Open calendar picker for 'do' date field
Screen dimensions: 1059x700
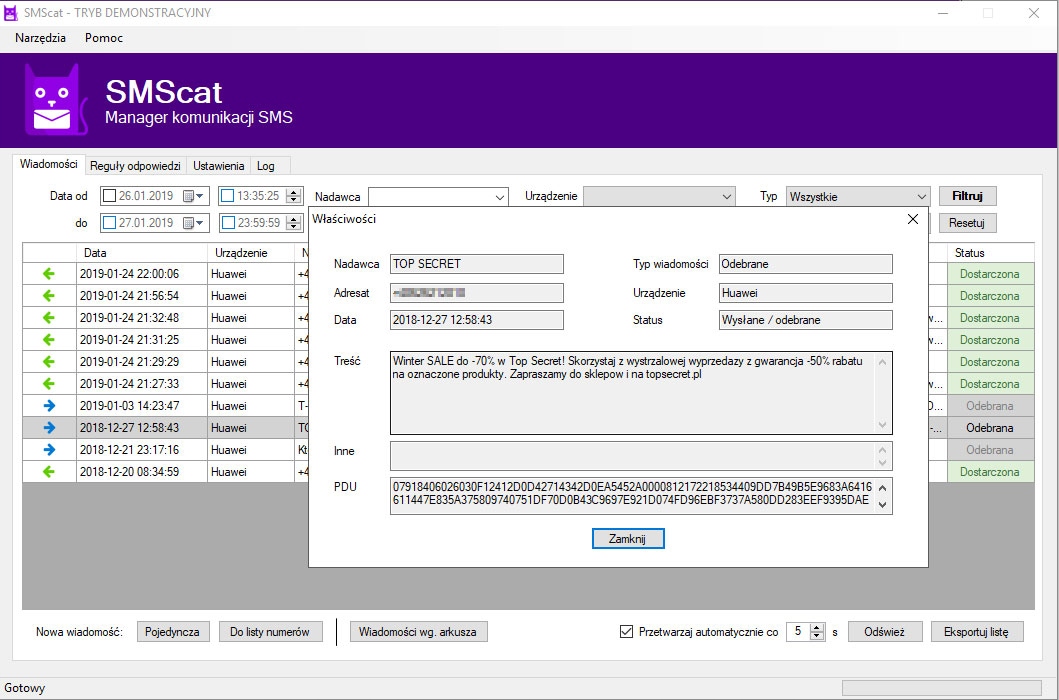point(193,223)
